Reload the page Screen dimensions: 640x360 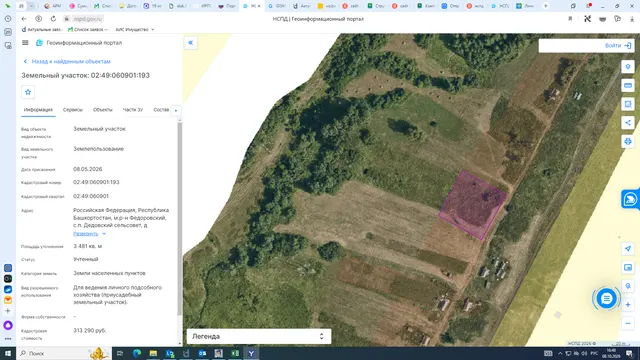[53, 19]
